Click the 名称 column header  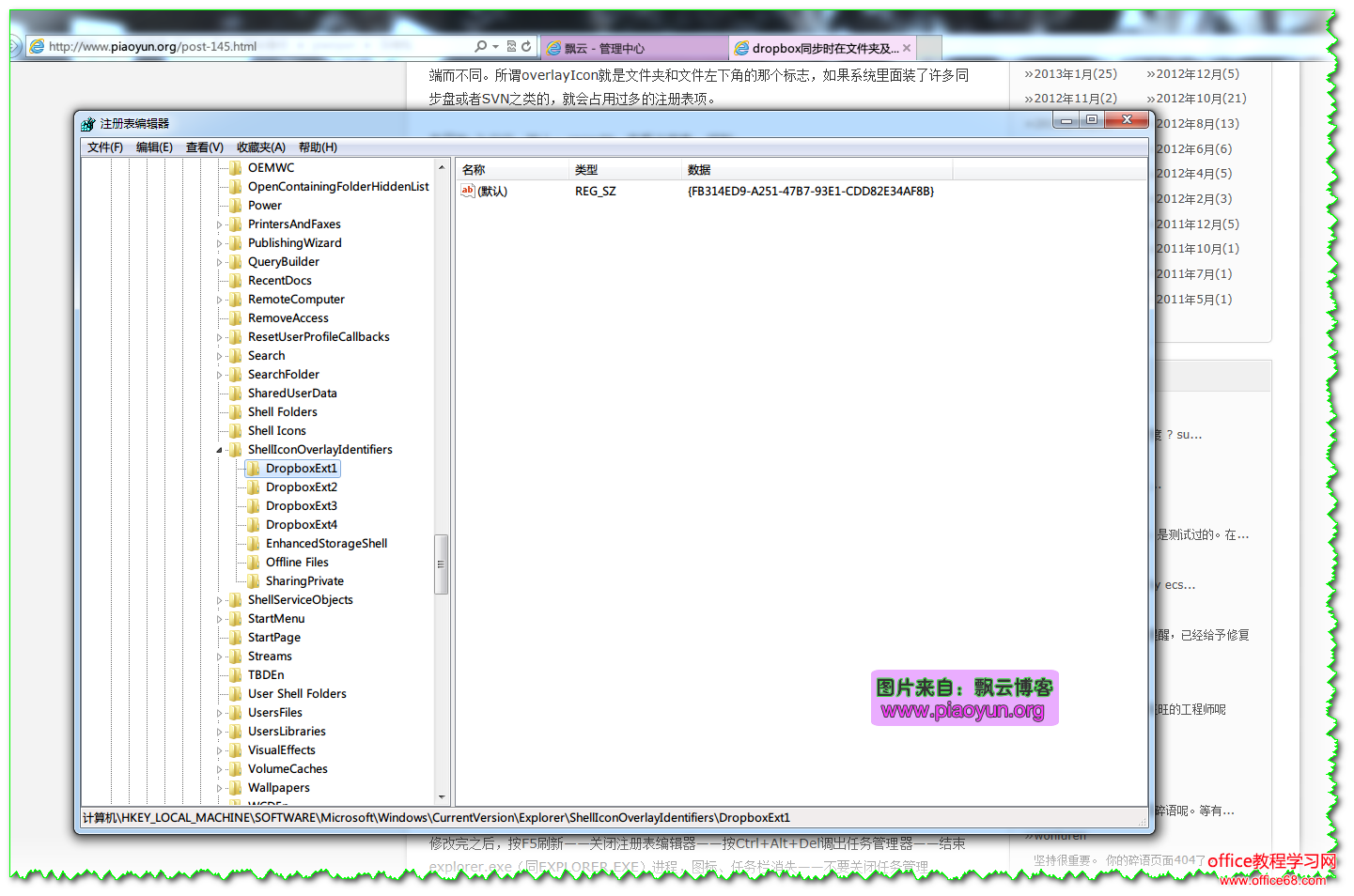coord(513,170)
